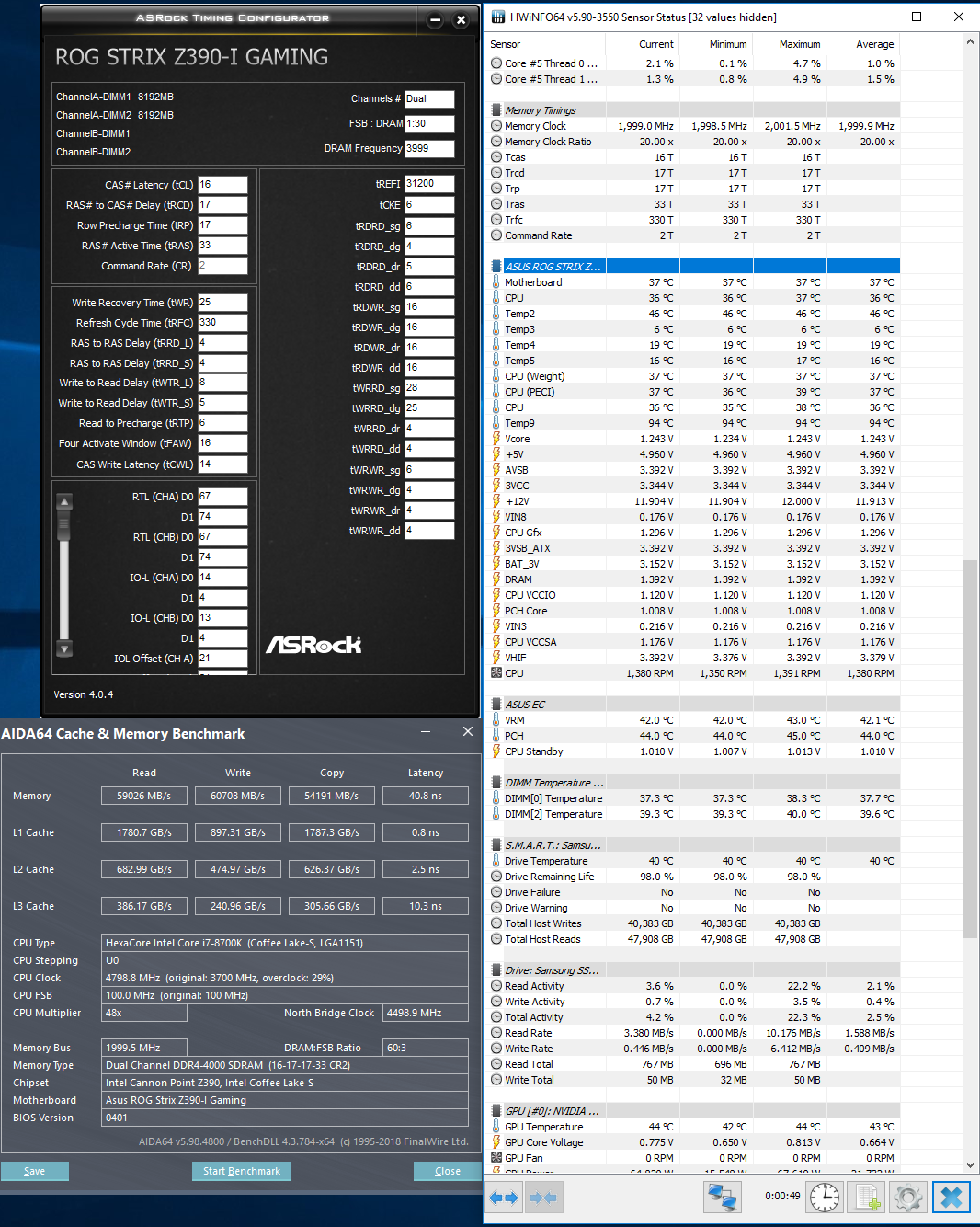The height and width of the screenshot is (1227, 980).
Task: Click the RTL (CHA) D0 field showing 67
Action: (x=222, y=497)
